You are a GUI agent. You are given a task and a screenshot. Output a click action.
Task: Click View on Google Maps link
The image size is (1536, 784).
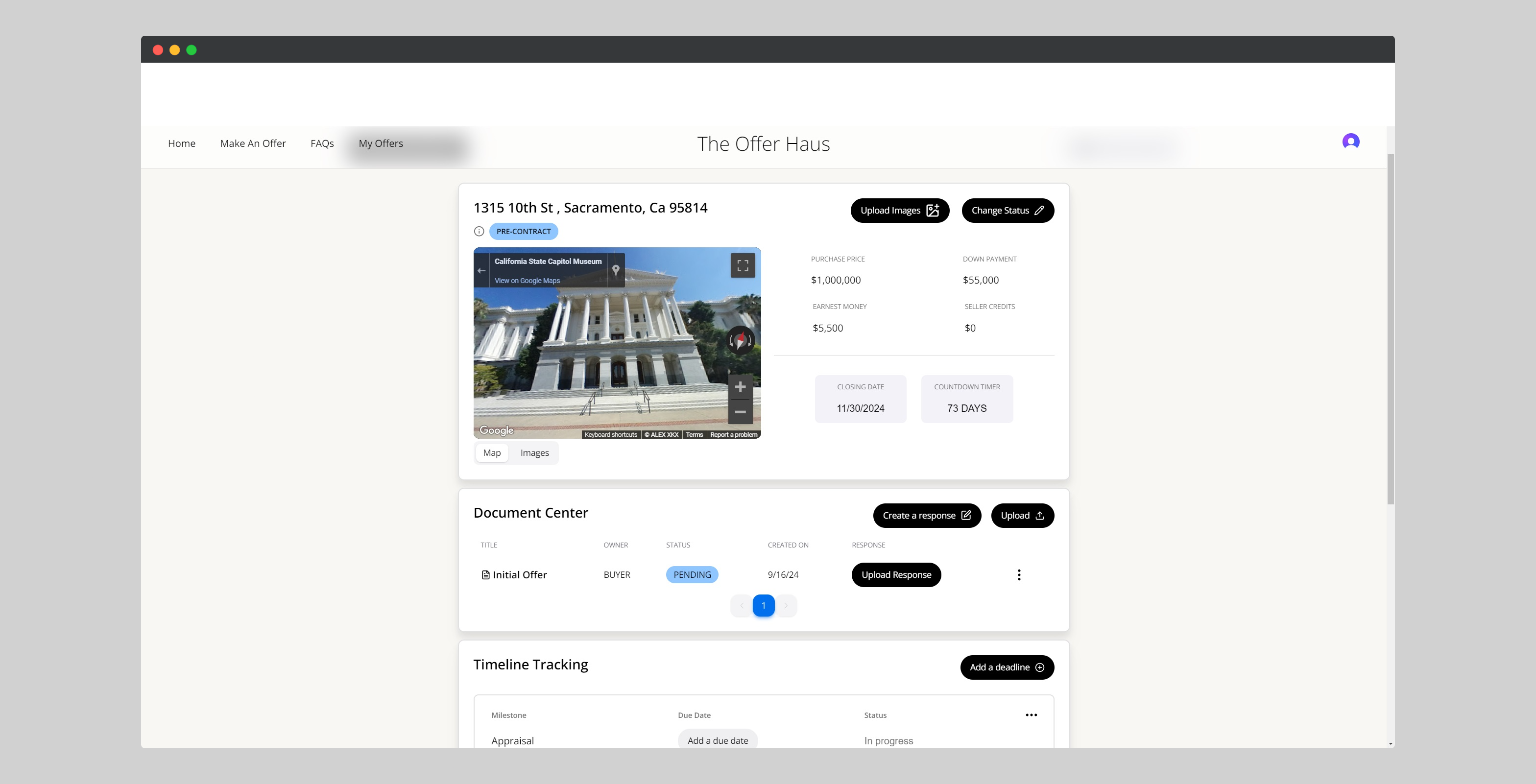point(527,281)
